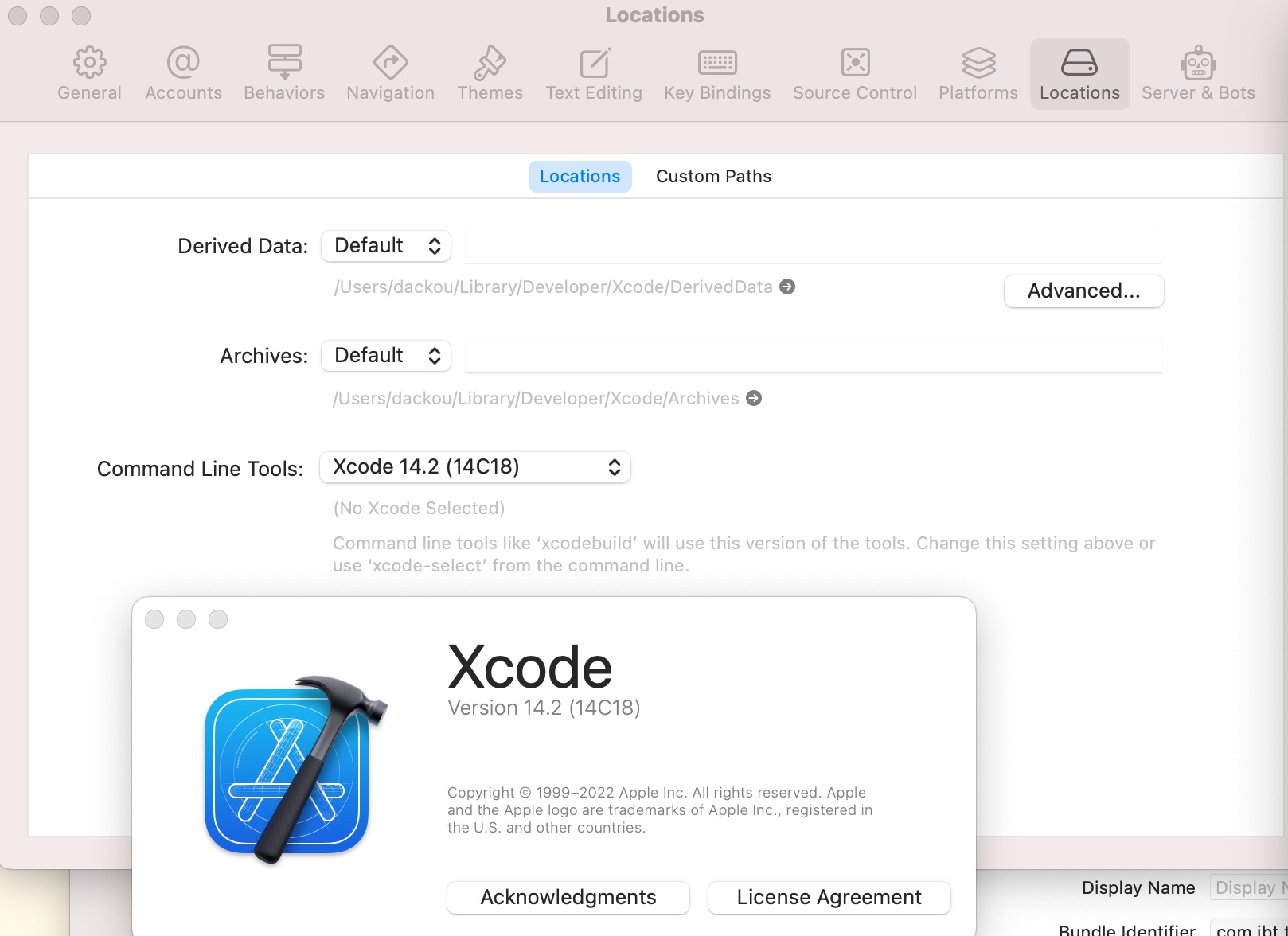
Task: Click the Display Name field in background window
Action: pos(1248,887)
